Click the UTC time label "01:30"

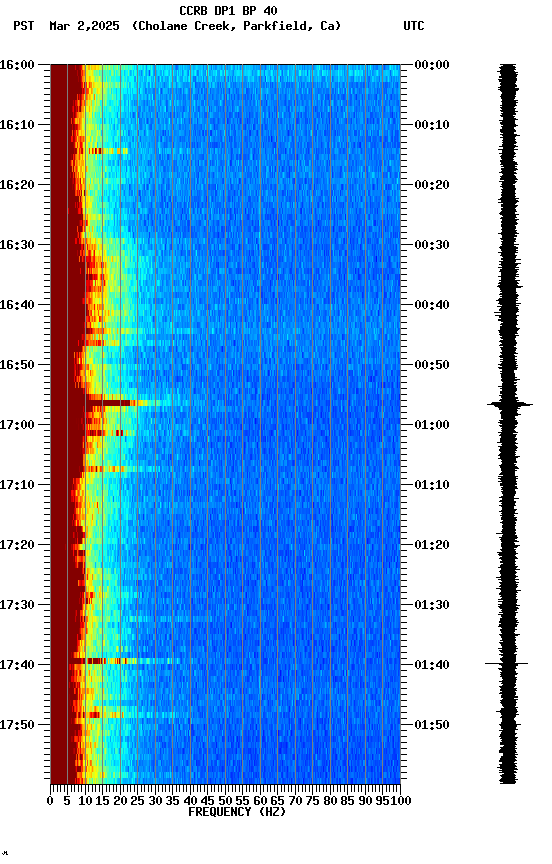[432, 605]
